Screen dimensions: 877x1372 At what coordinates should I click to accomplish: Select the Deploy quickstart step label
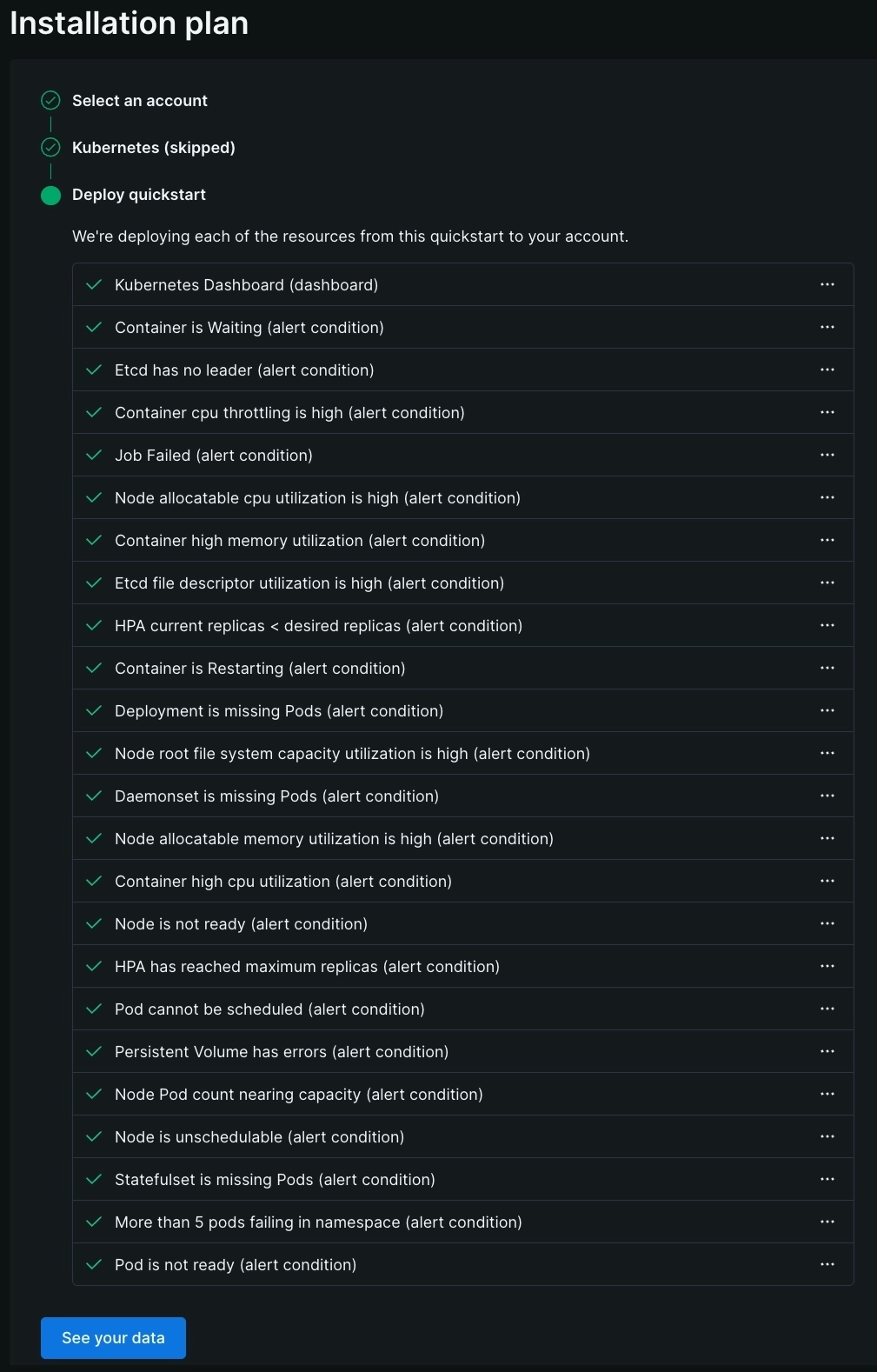click(x=139, y=195)
